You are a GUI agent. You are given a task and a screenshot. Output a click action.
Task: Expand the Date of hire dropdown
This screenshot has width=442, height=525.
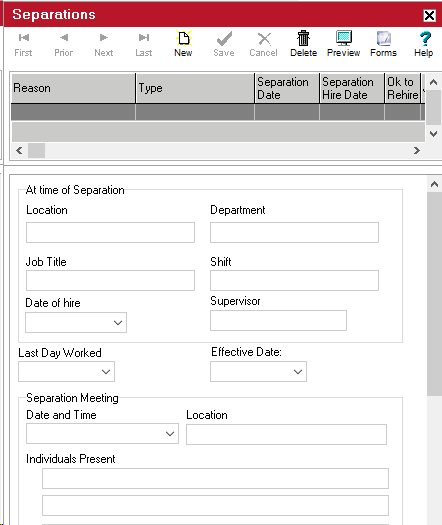coord(118,323)
